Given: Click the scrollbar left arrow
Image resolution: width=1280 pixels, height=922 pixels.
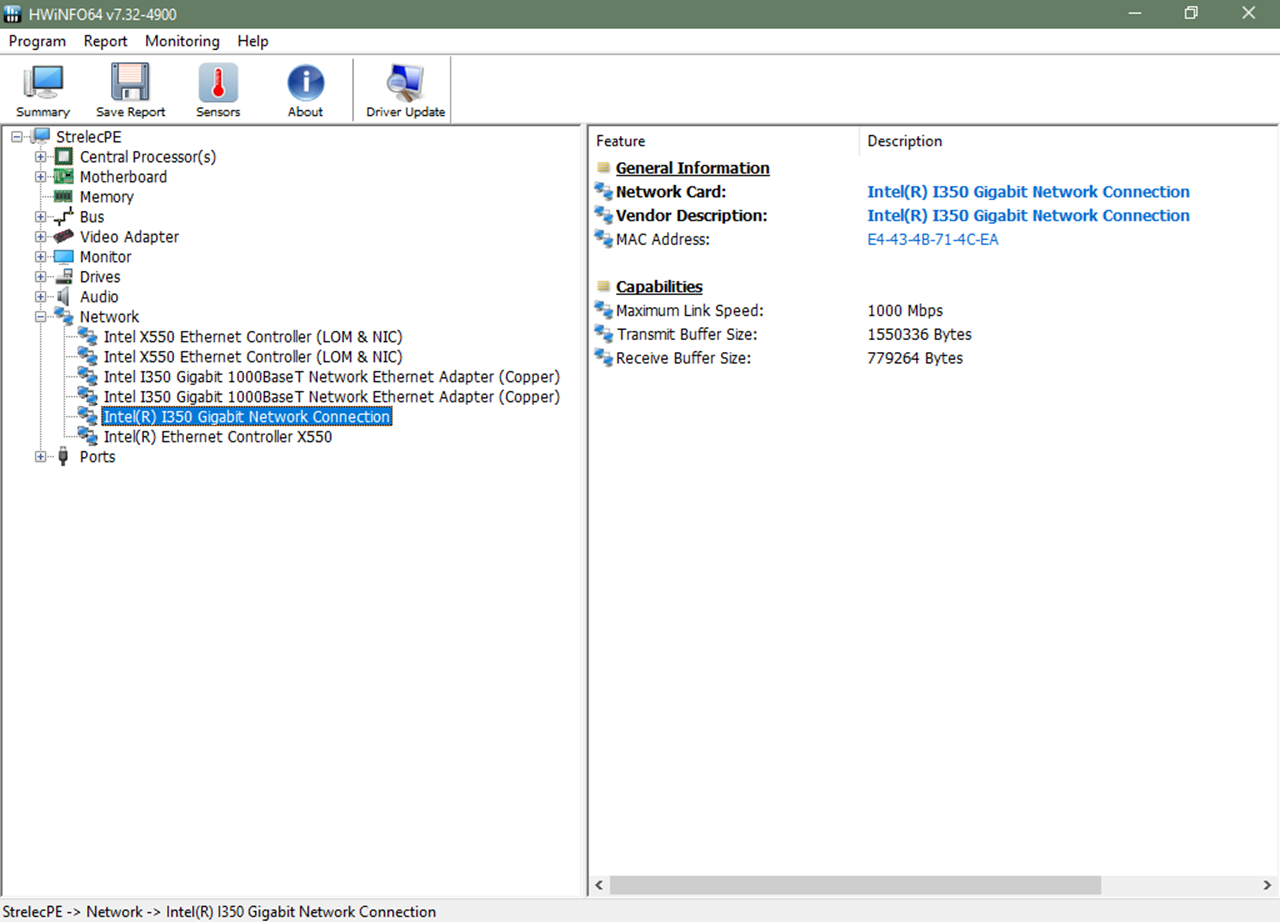Looking at the screenshot, I should point(599,886).
